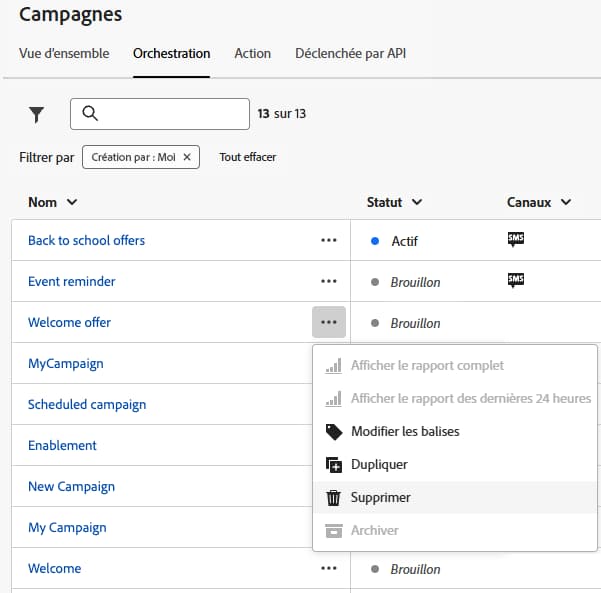Click the SMS channel icon for Back to school offers

click(516, 239)
